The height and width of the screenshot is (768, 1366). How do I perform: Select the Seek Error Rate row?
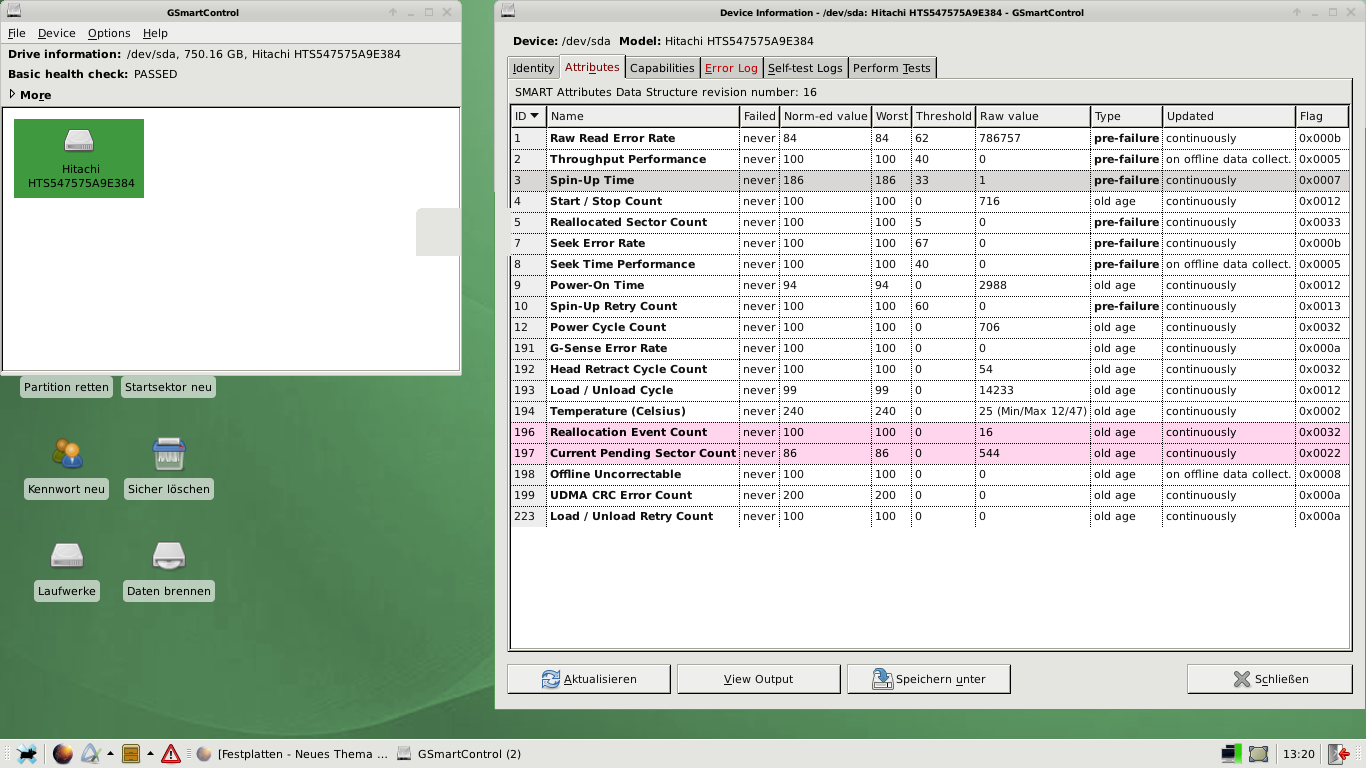[929, 243]
